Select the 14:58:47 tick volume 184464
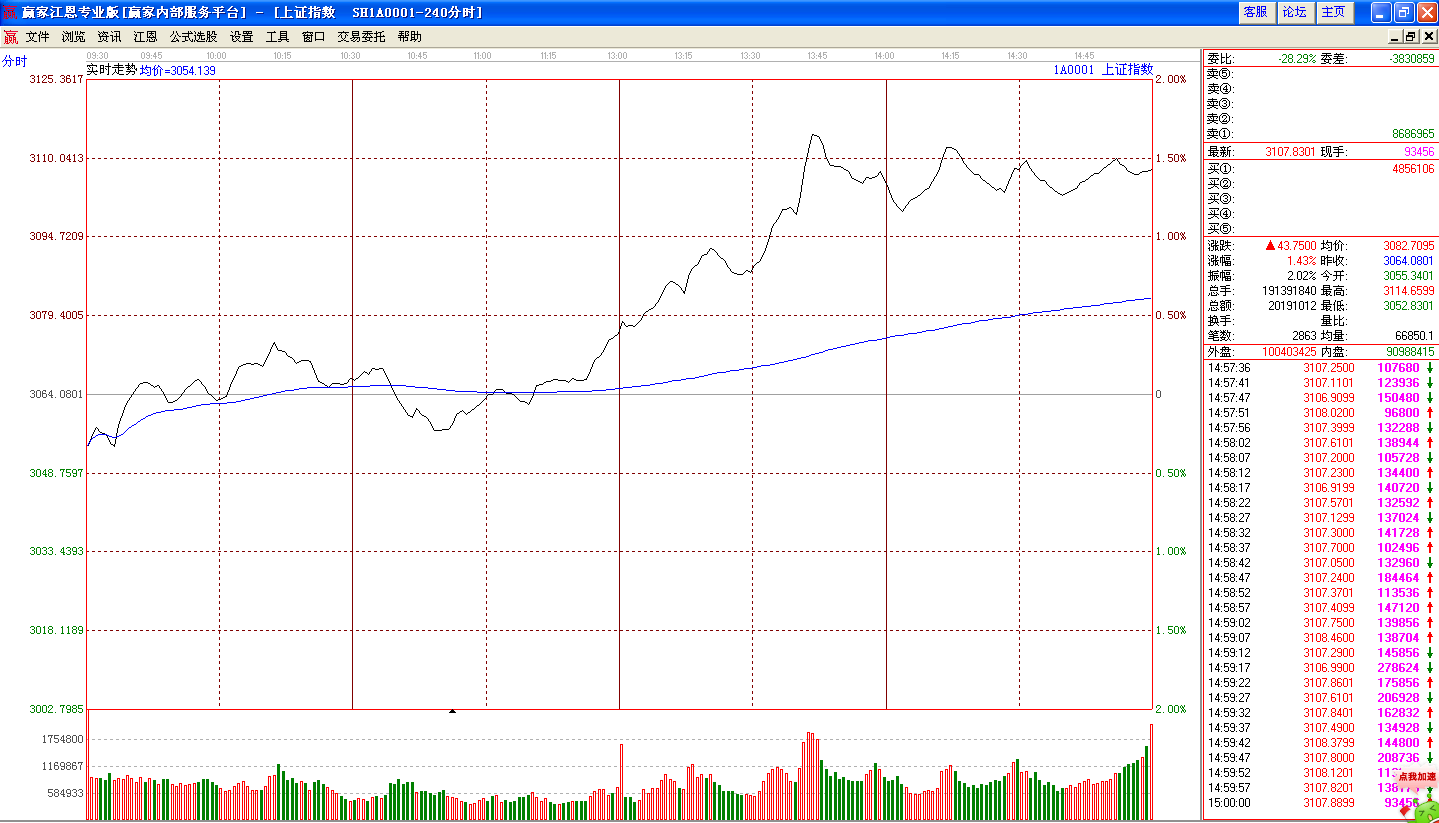Screen dimensions: 1439x823 coord(1398,577)
